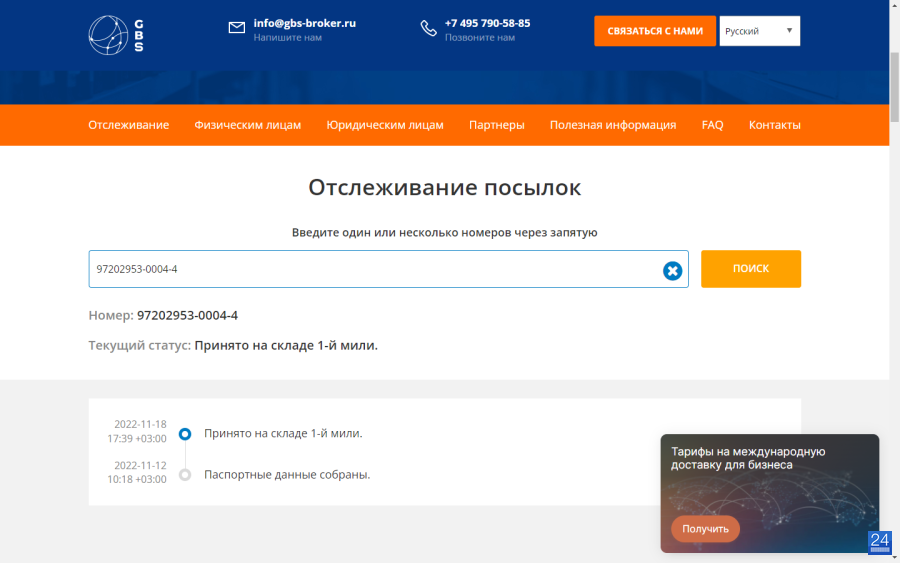This screenshot has height=563, width=900.
Task: Click the ПОИСК search button
Action: click(x=751, y=269)
